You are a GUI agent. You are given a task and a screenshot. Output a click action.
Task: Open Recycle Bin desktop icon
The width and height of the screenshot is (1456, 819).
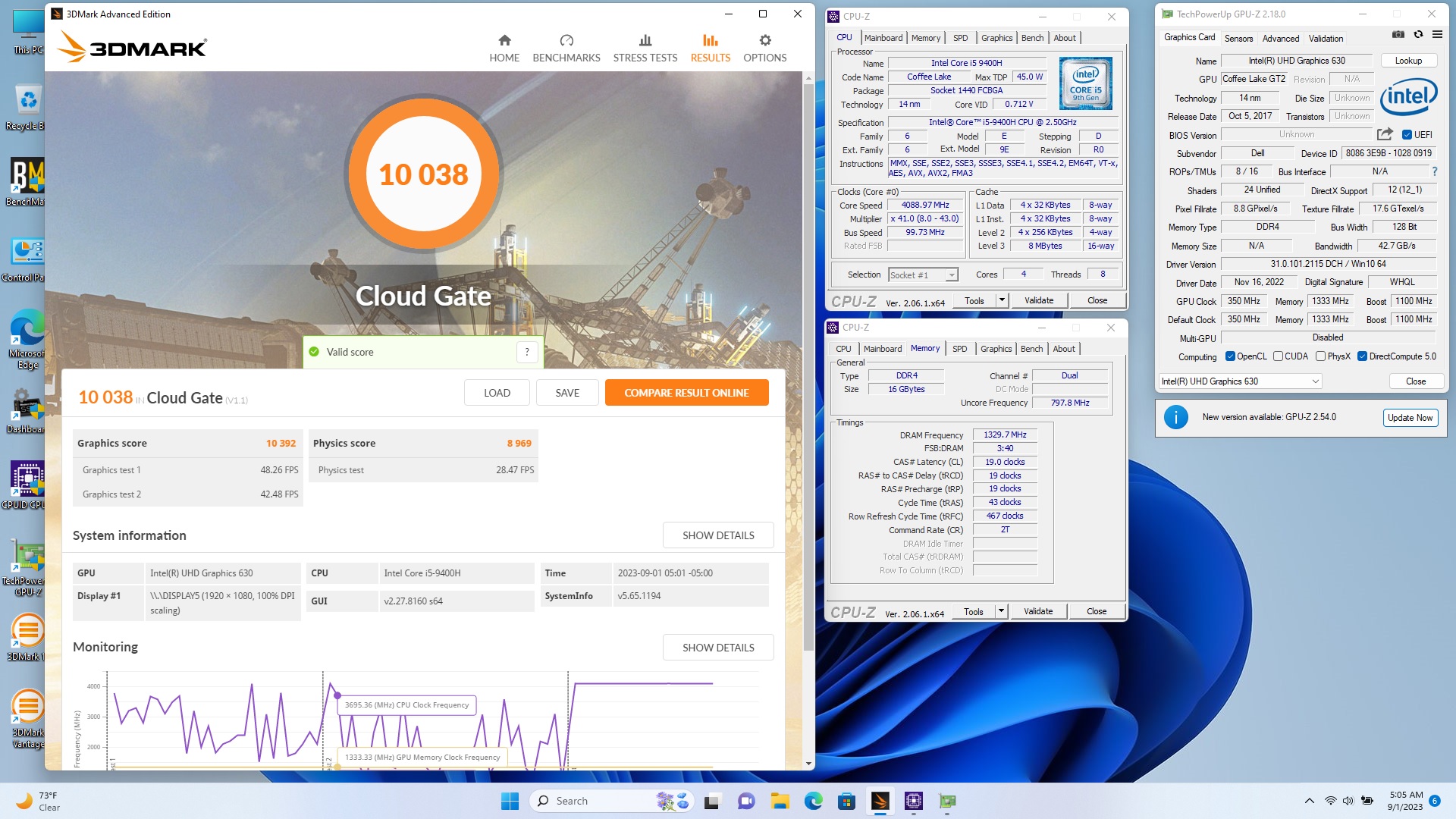(x=27, y=107)
